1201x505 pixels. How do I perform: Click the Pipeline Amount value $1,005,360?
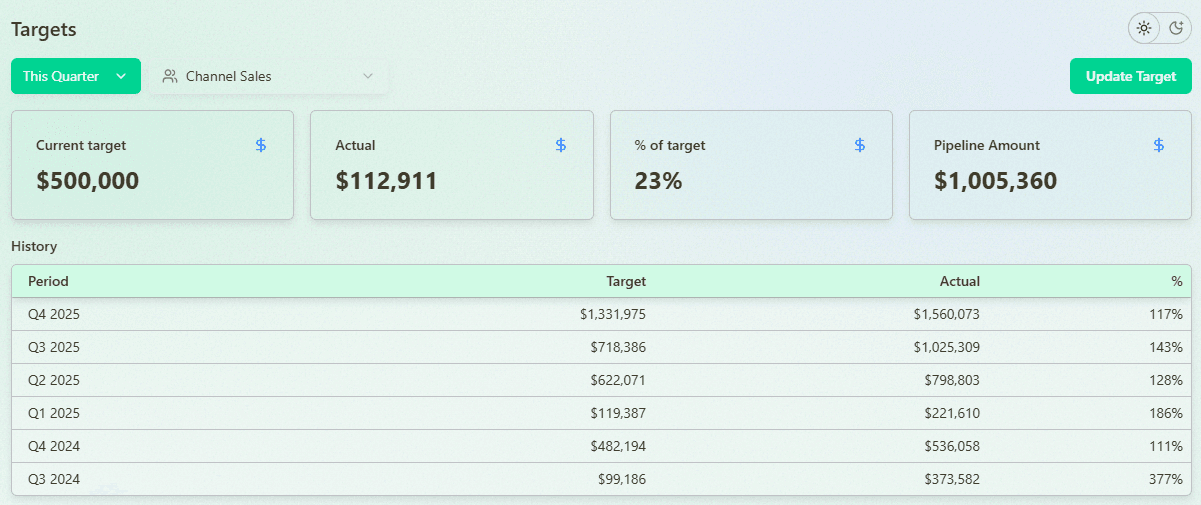(995, 181)
